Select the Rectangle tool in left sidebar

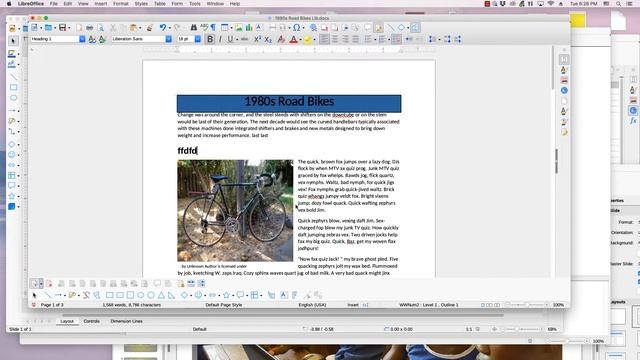[13, 87]
